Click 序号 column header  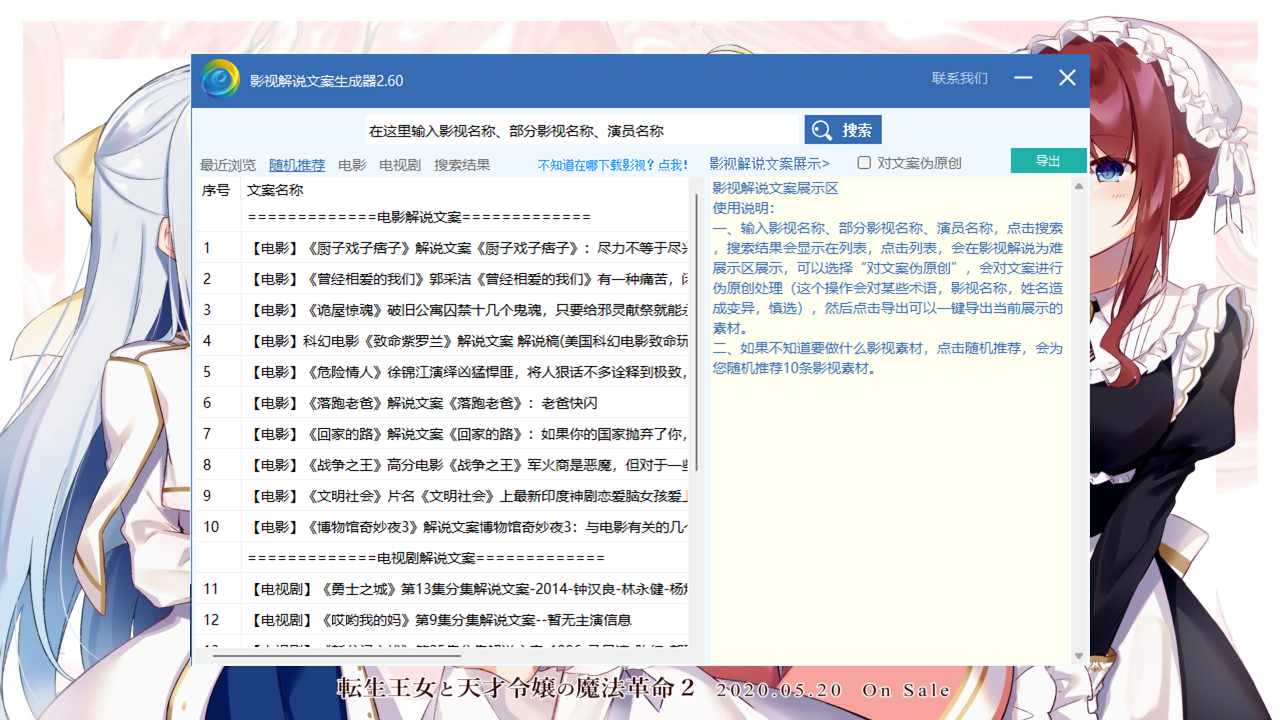coord(216,190)
